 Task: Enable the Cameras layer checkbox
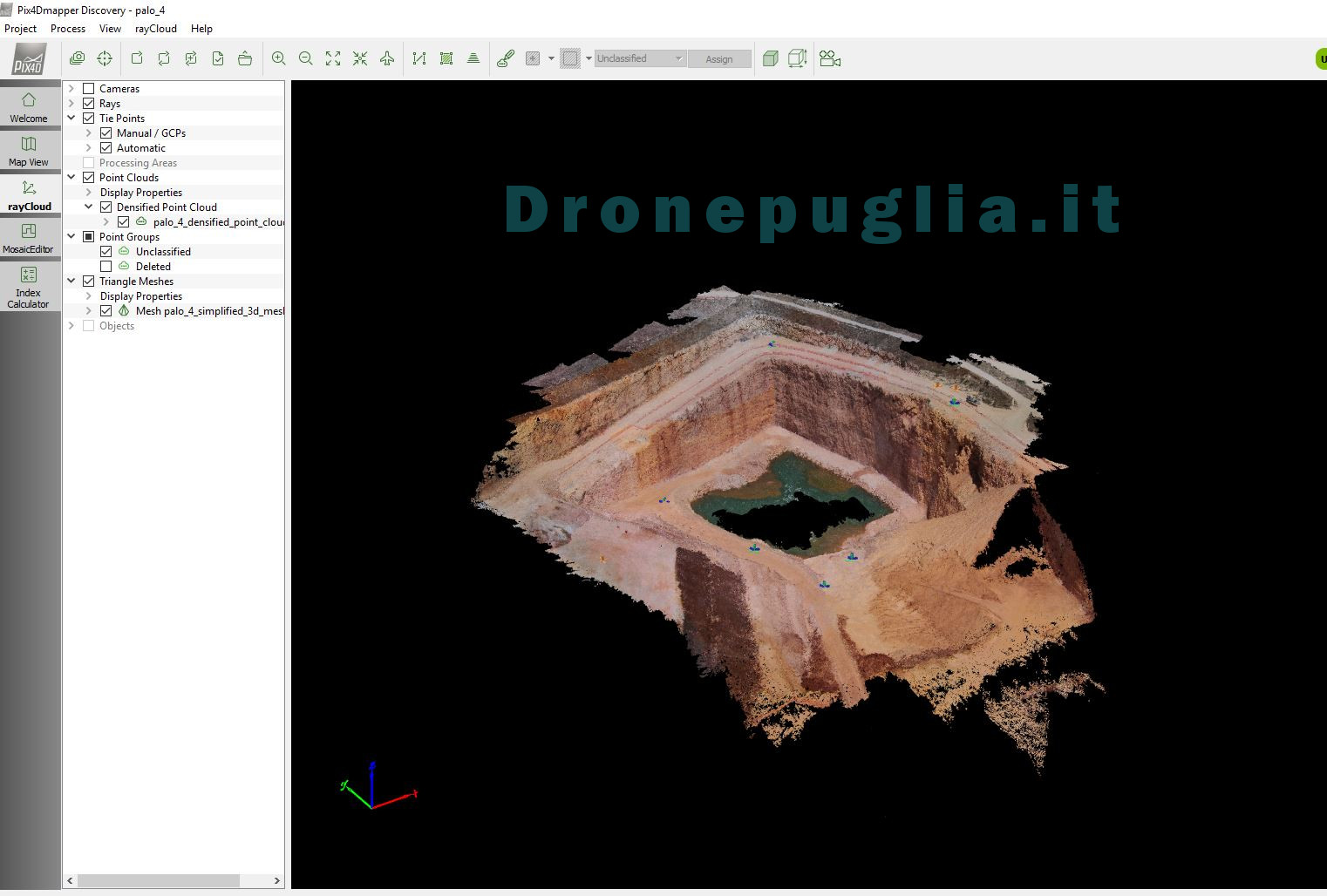pos(88,89)
